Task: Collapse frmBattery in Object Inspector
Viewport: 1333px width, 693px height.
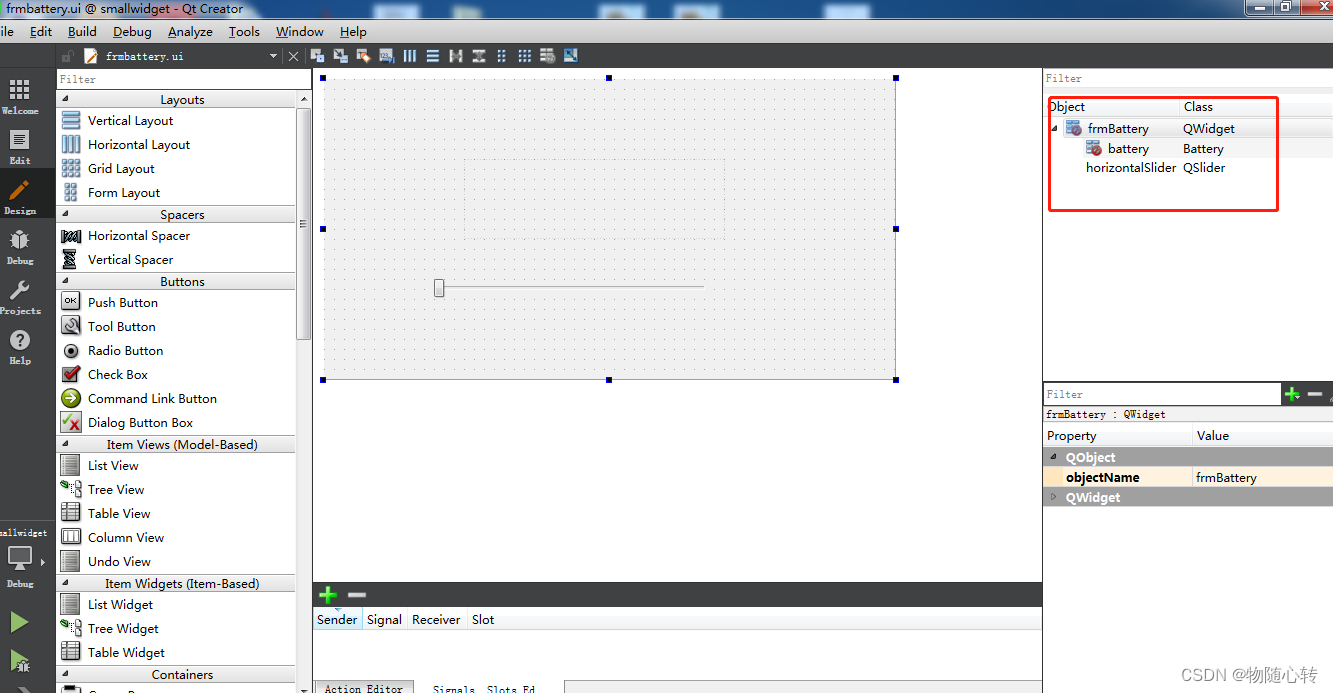Action: coord(1054,128)
